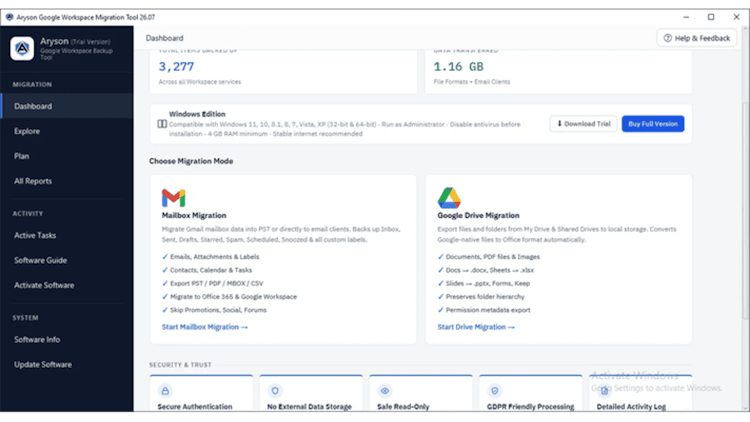Follow the Start Drive Migration link
The width and height of the screenshot is (750, 422).
coord(476,327)
